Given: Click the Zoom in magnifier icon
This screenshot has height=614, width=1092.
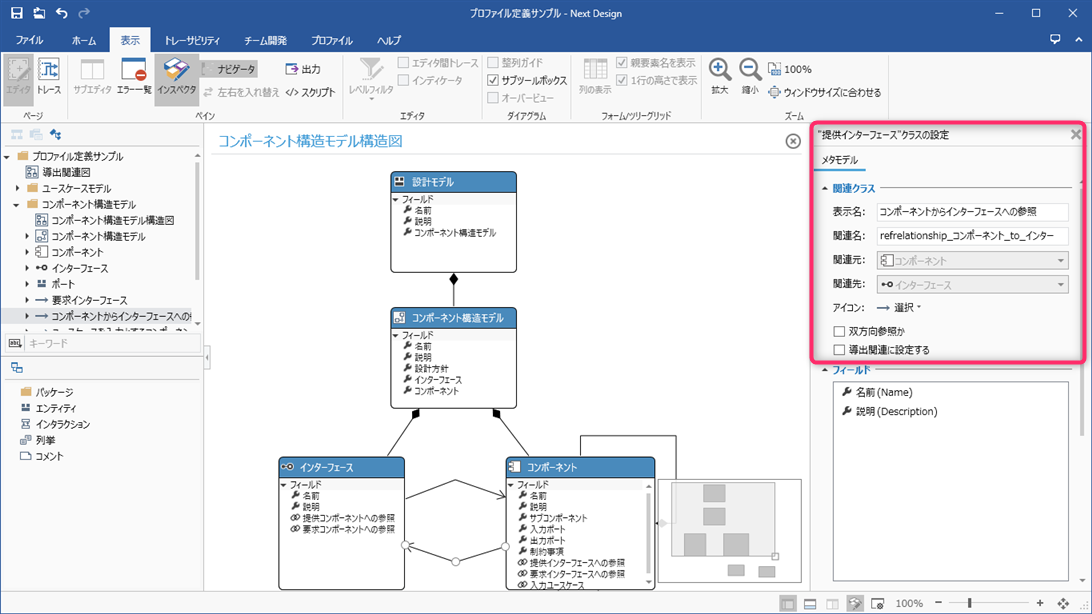Looking at the screenshot, I should pyautogui.click(x=719, y=75).
